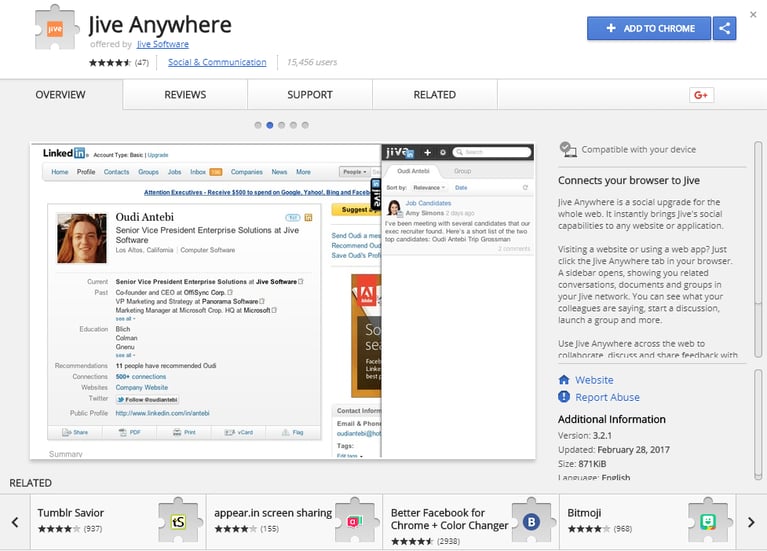
Task: Open the Social & Communication category link
Action: 217,62
